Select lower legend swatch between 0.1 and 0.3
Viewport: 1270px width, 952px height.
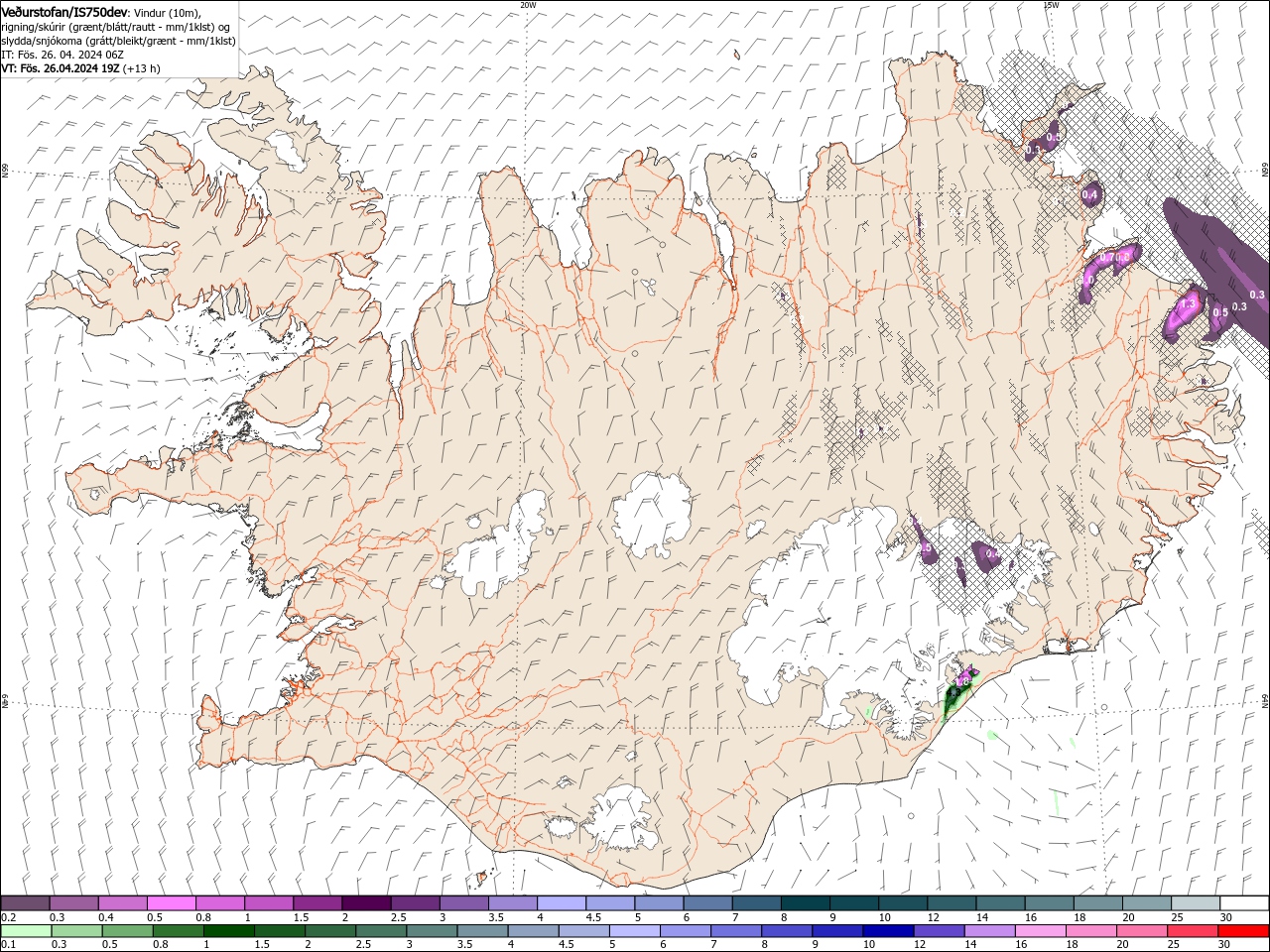26,930
